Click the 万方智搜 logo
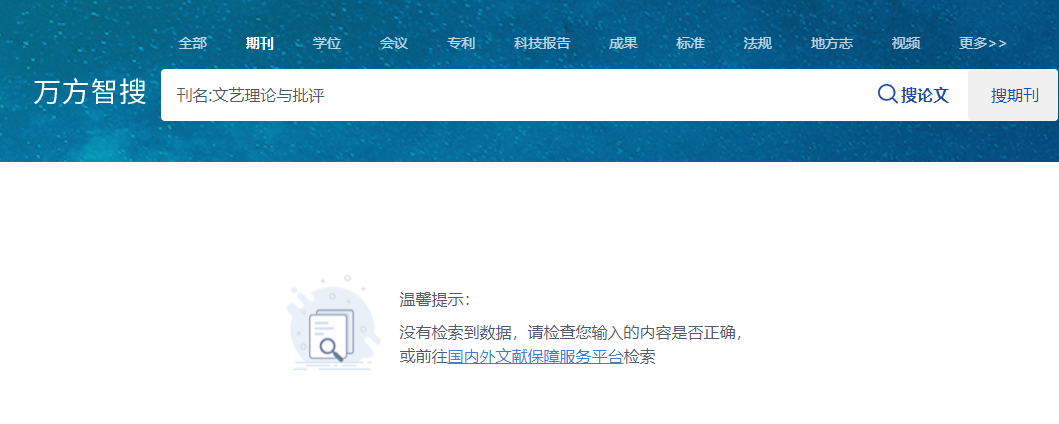The height and width of the screenshot is (424, 1059). 90,94
